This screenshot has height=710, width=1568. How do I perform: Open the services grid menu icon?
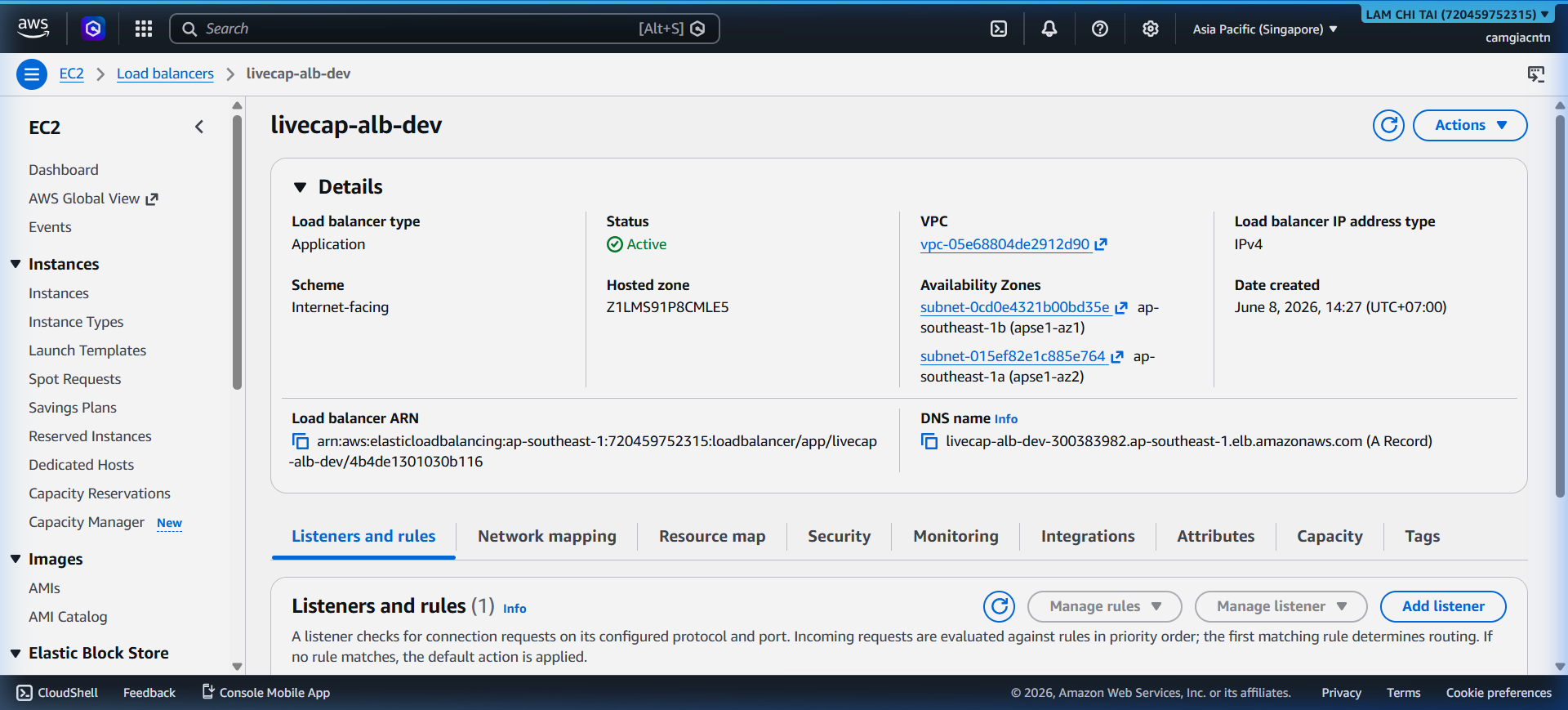(x=144, y=29)
